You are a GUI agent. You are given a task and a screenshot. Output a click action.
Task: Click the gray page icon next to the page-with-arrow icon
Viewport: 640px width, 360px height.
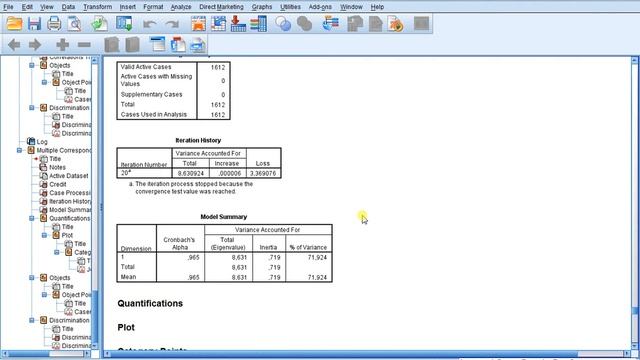376,24
